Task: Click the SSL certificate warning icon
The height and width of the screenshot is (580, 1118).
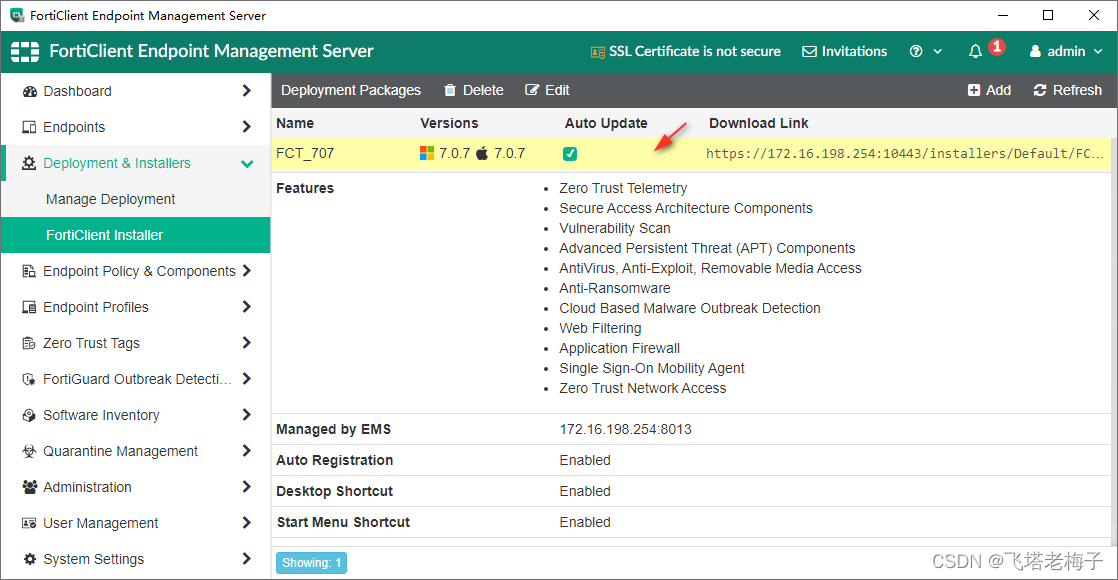Action: click(x=598, y=52)
